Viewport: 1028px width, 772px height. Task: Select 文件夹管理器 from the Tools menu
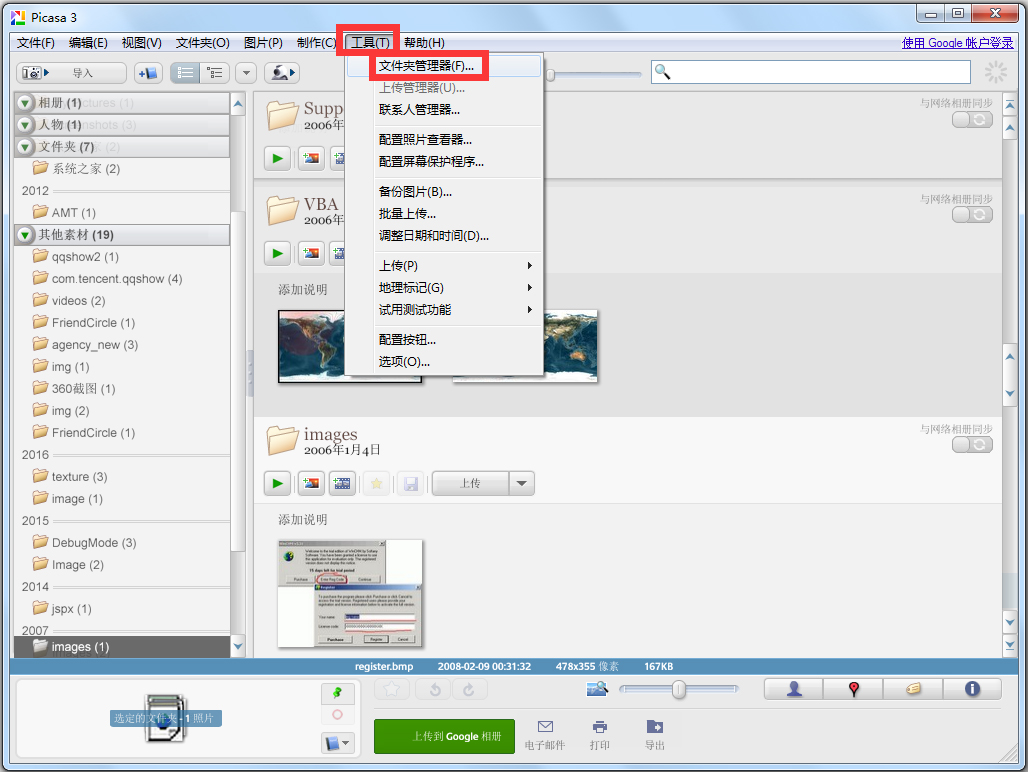click(x=426, y=66)
